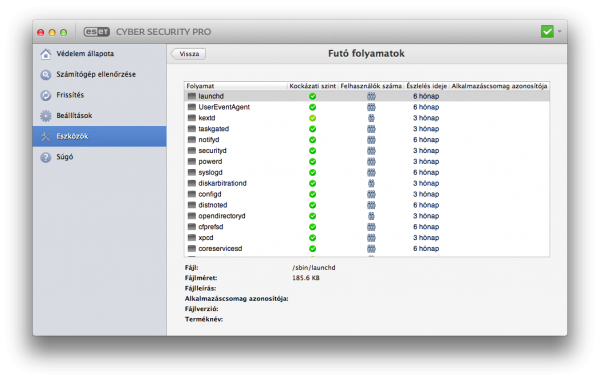Screen dimensions: 600x381
Task: Click the users icon for diskarbitrationd
Action: point(371,183)
